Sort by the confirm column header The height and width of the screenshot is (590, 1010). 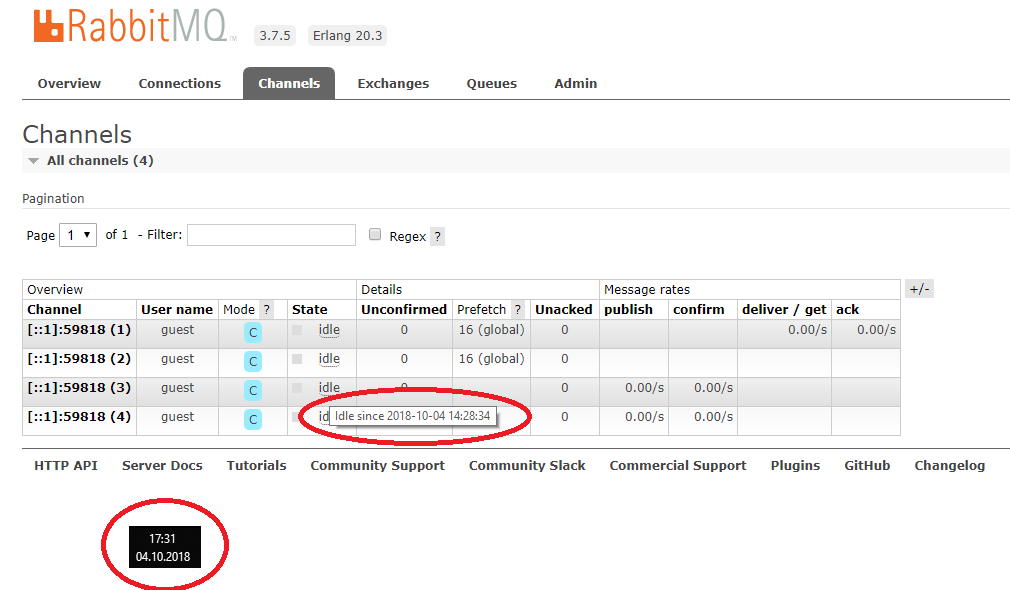coord(698,310)
